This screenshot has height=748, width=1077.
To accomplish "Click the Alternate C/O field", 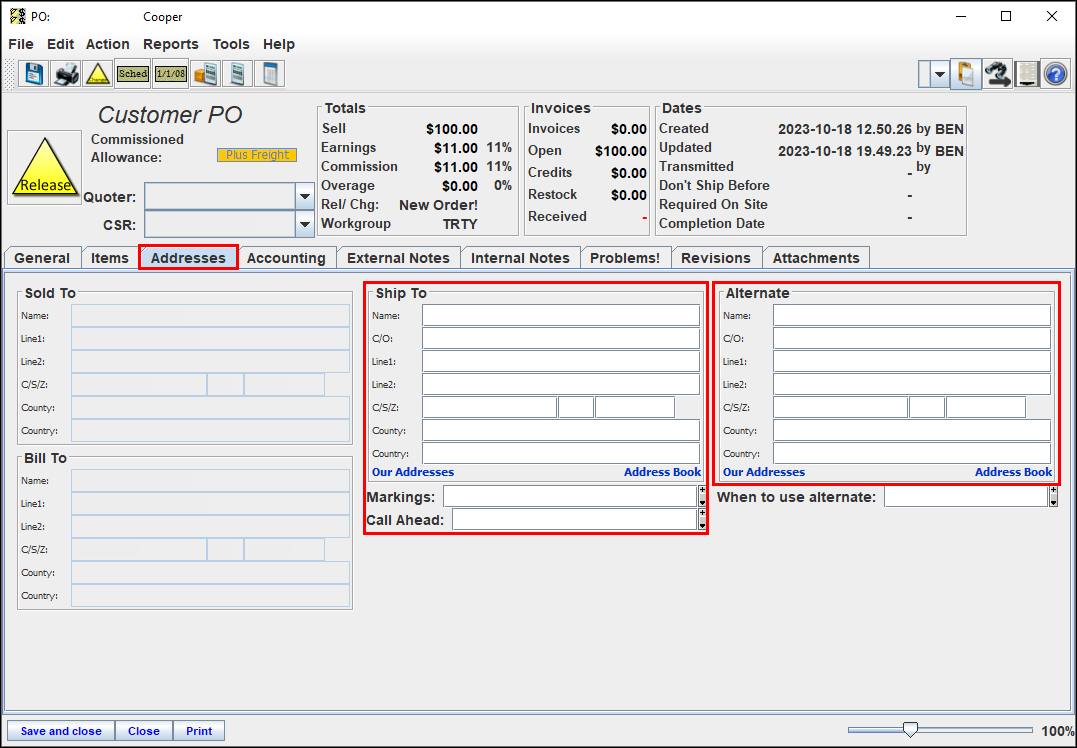I will coord(912,339).
